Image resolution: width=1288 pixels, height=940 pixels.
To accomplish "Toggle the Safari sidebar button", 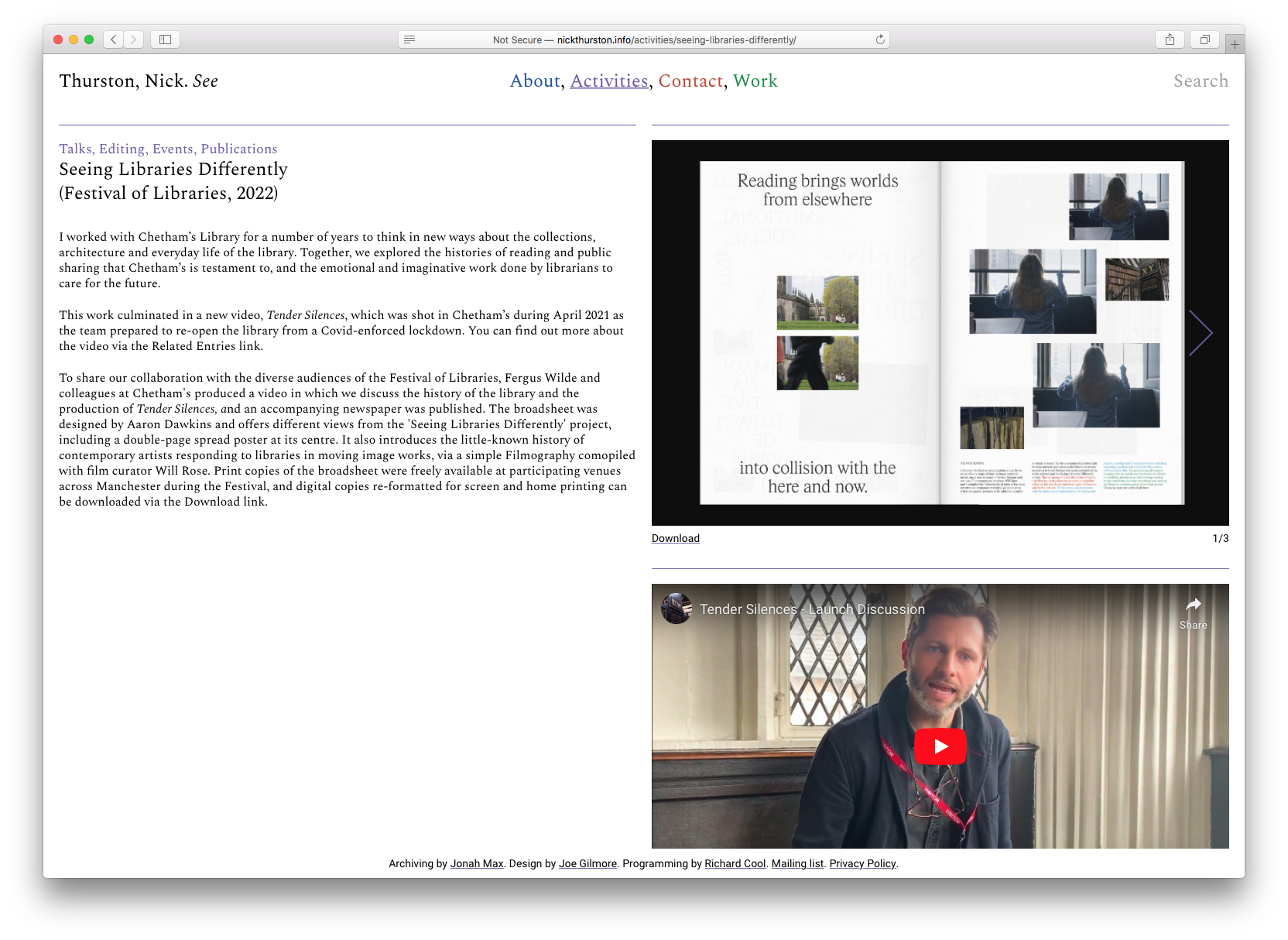I will (165, 39).
